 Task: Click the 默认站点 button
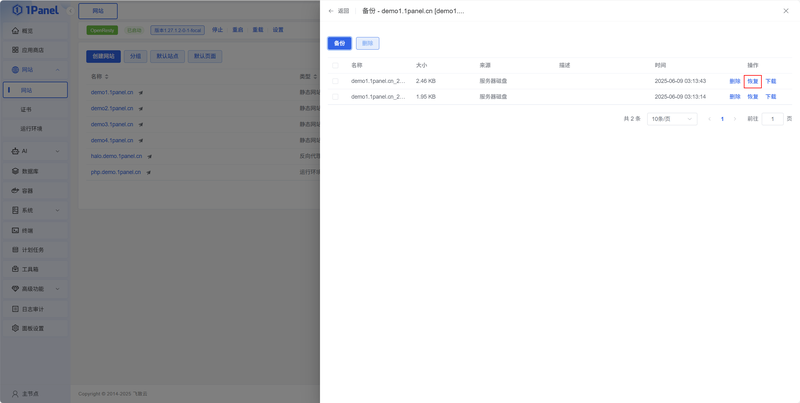(167, 57)
